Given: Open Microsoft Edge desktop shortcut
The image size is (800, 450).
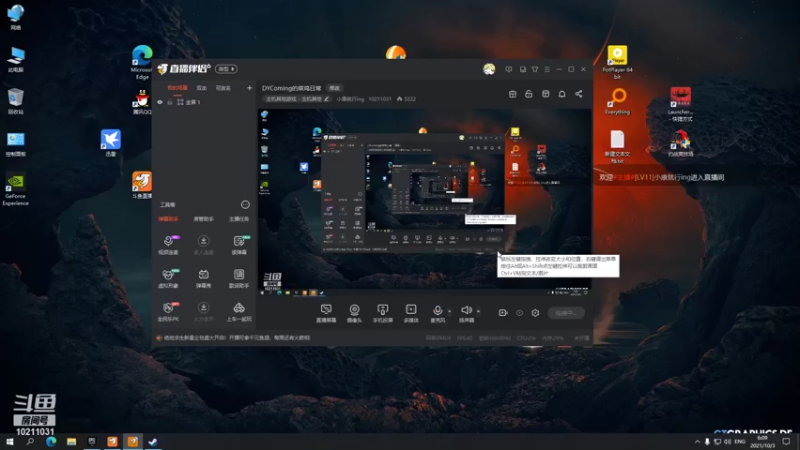Looking at the screenshot, I should point(142,62).
